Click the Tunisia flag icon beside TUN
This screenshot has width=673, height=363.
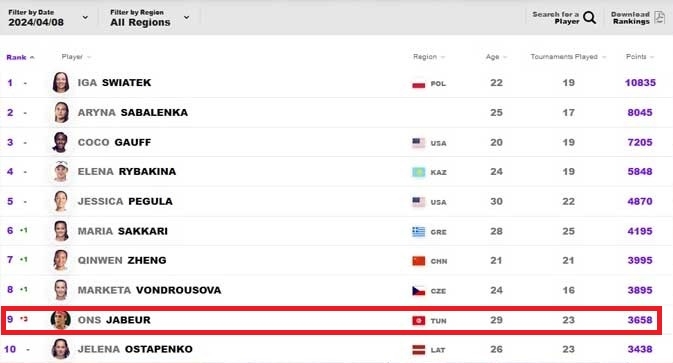pos(418,321)
